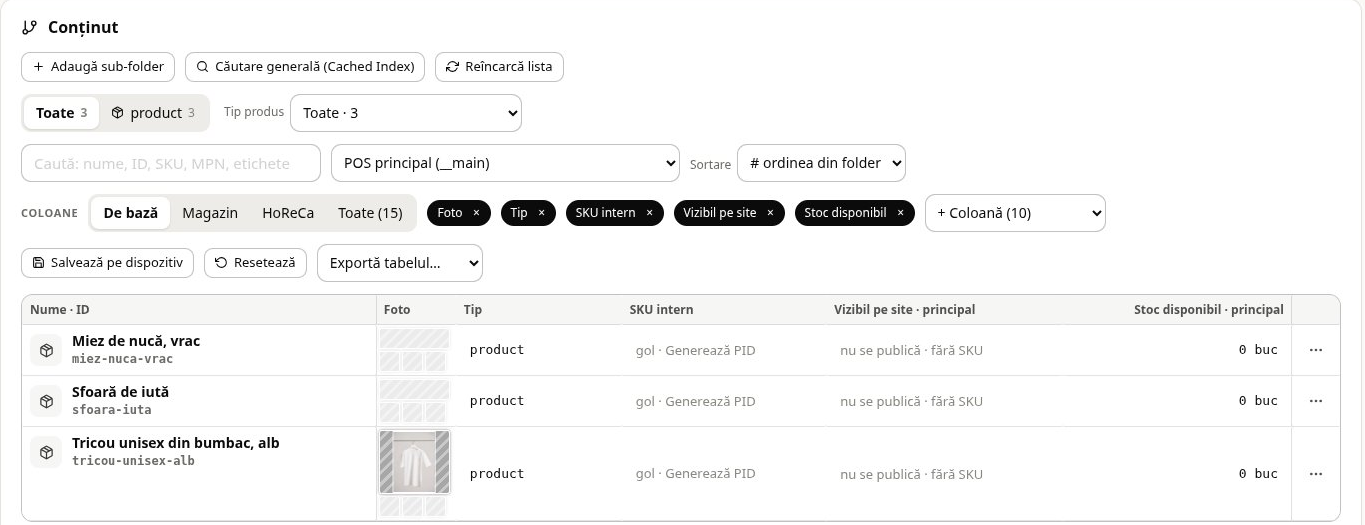The image size is (1365, 525).
Task: Open the Sortare ordering dropdown
Action: pos(821,163)
